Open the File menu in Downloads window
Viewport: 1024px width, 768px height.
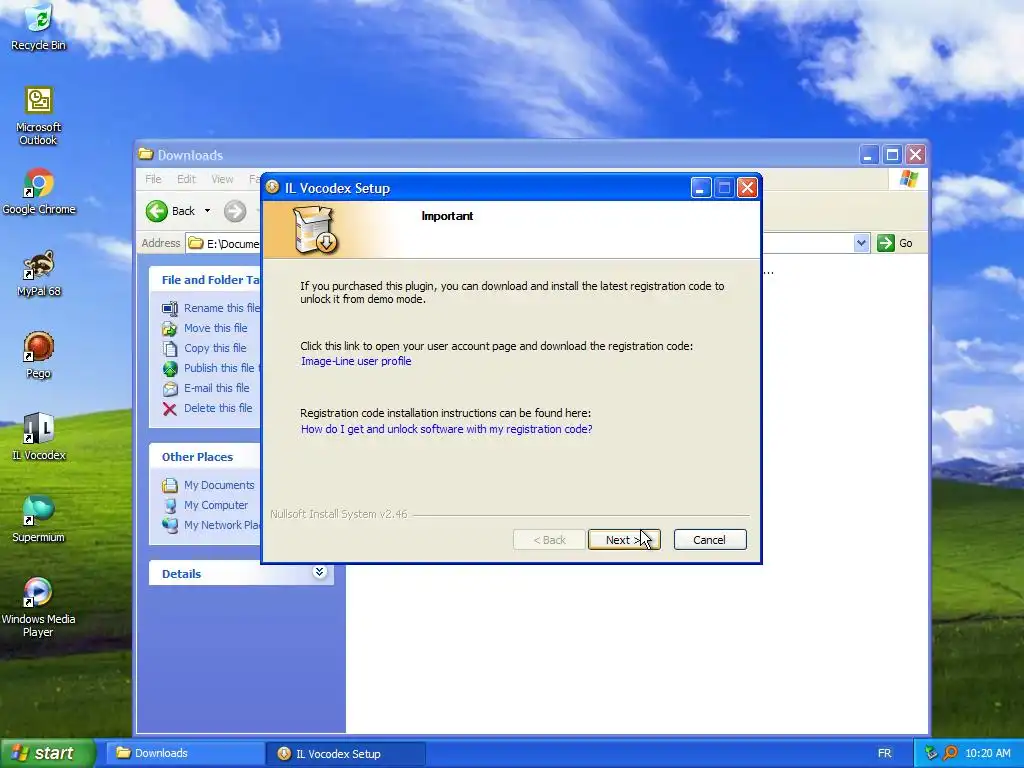[x=153, y=179]
